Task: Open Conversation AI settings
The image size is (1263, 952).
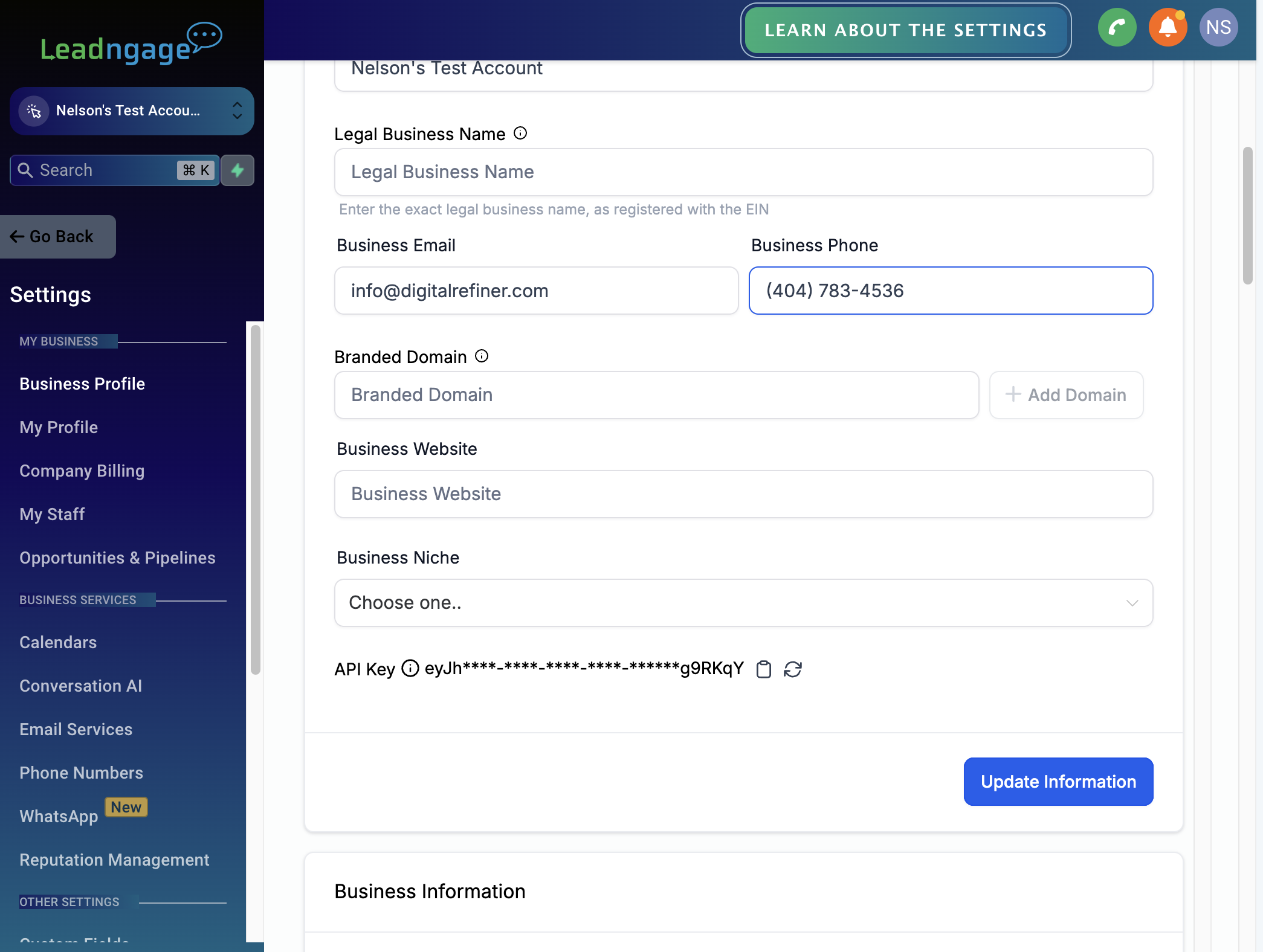Action: coord(81,686)
